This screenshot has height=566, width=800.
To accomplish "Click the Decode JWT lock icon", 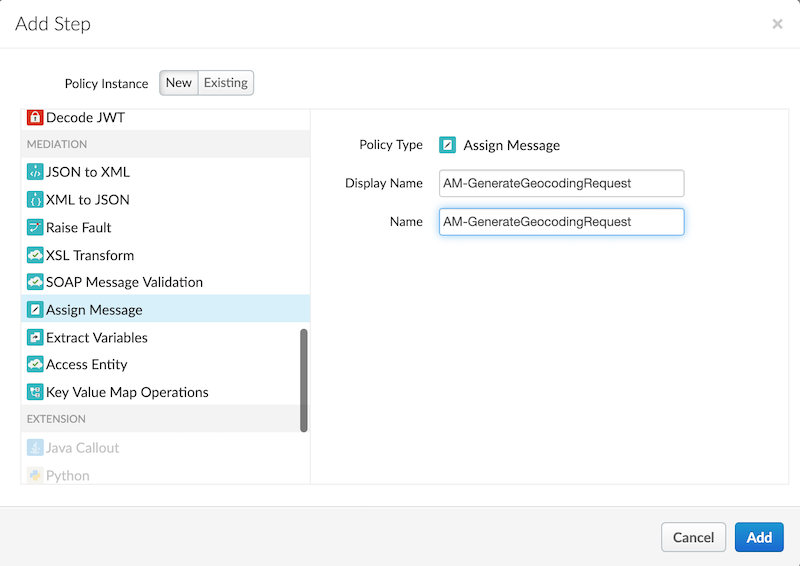I will point(35,117).
